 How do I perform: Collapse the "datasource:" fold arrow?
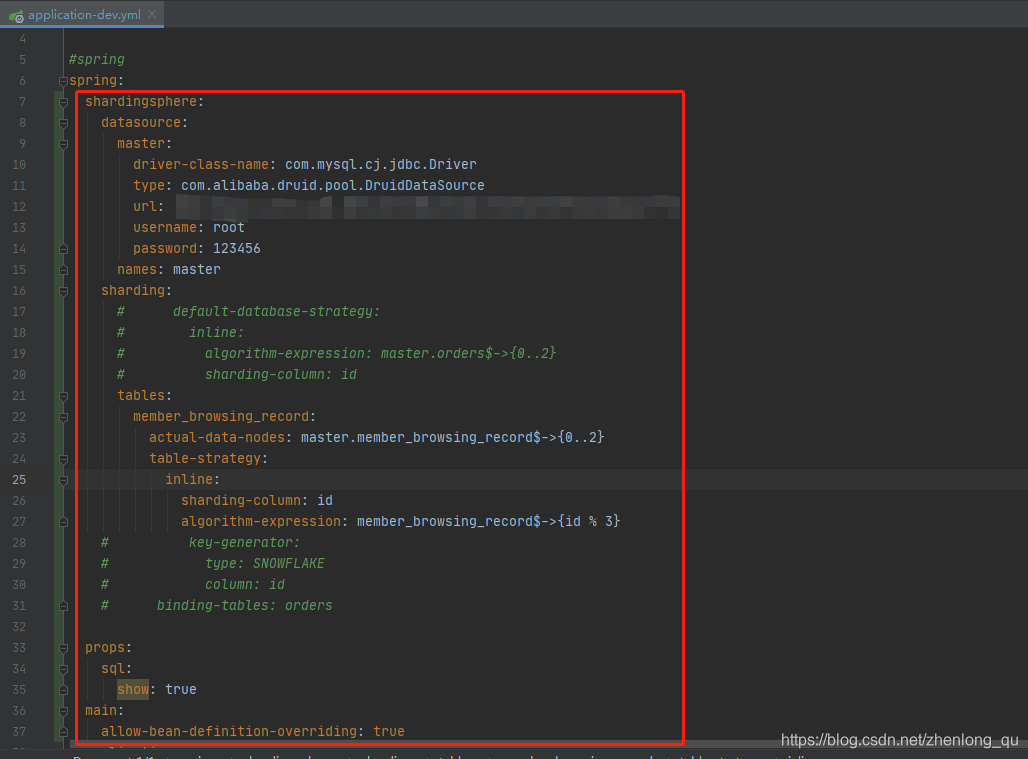tap(62, 121)
